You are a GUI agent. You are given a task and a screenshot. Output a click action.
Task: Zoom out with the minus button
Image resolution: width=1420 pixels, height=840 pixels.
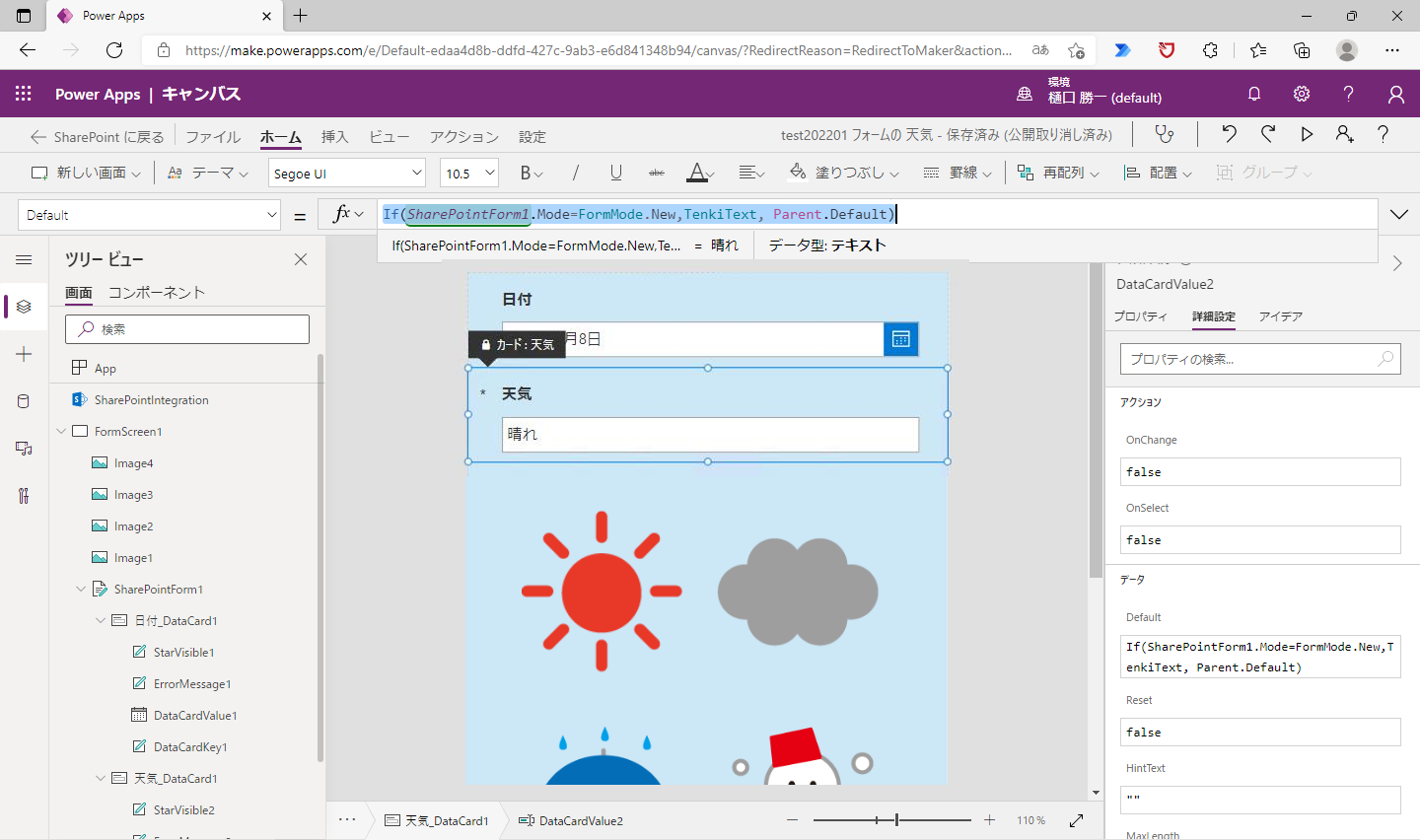point(792,820)
